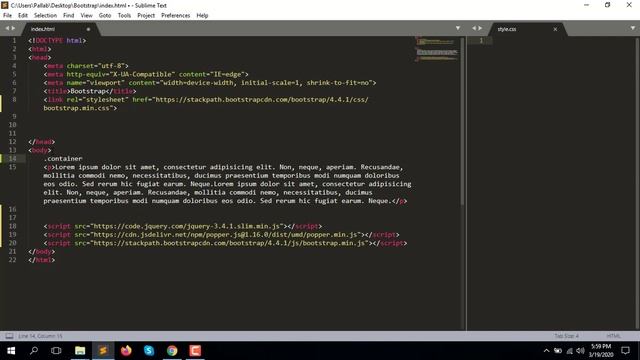Click the jquery script src URL
The height and width of the screenshot is (360, 640).
(187, 226)
